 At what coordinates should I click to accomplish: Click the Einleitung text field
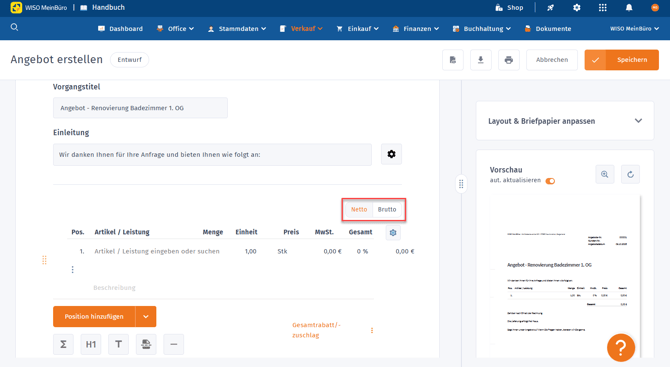click(x=212, y=154)
